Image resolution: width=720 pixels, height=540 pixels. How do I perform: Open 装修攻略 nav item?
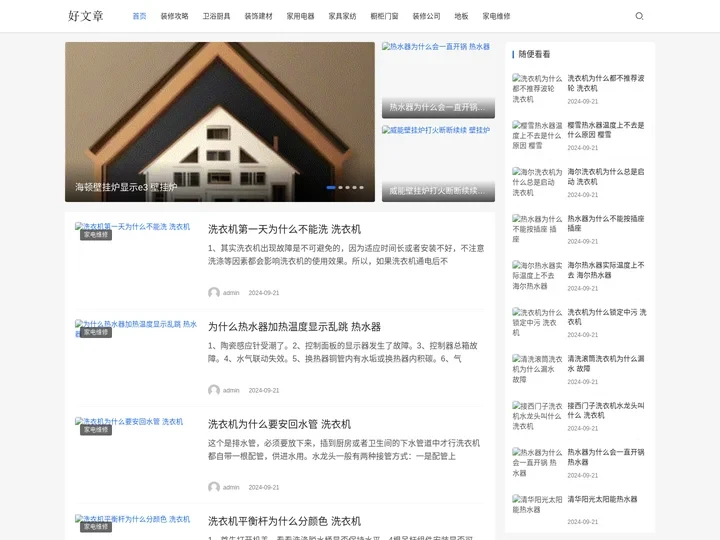click(174, 16)
